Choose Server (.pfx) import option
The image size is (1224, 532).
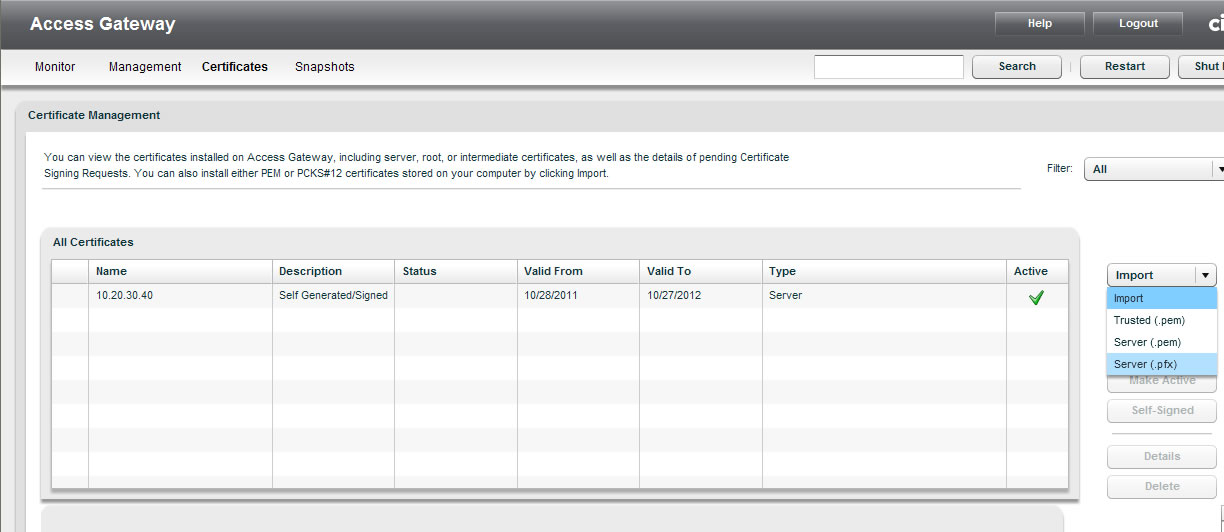[x=1161, y=364]
